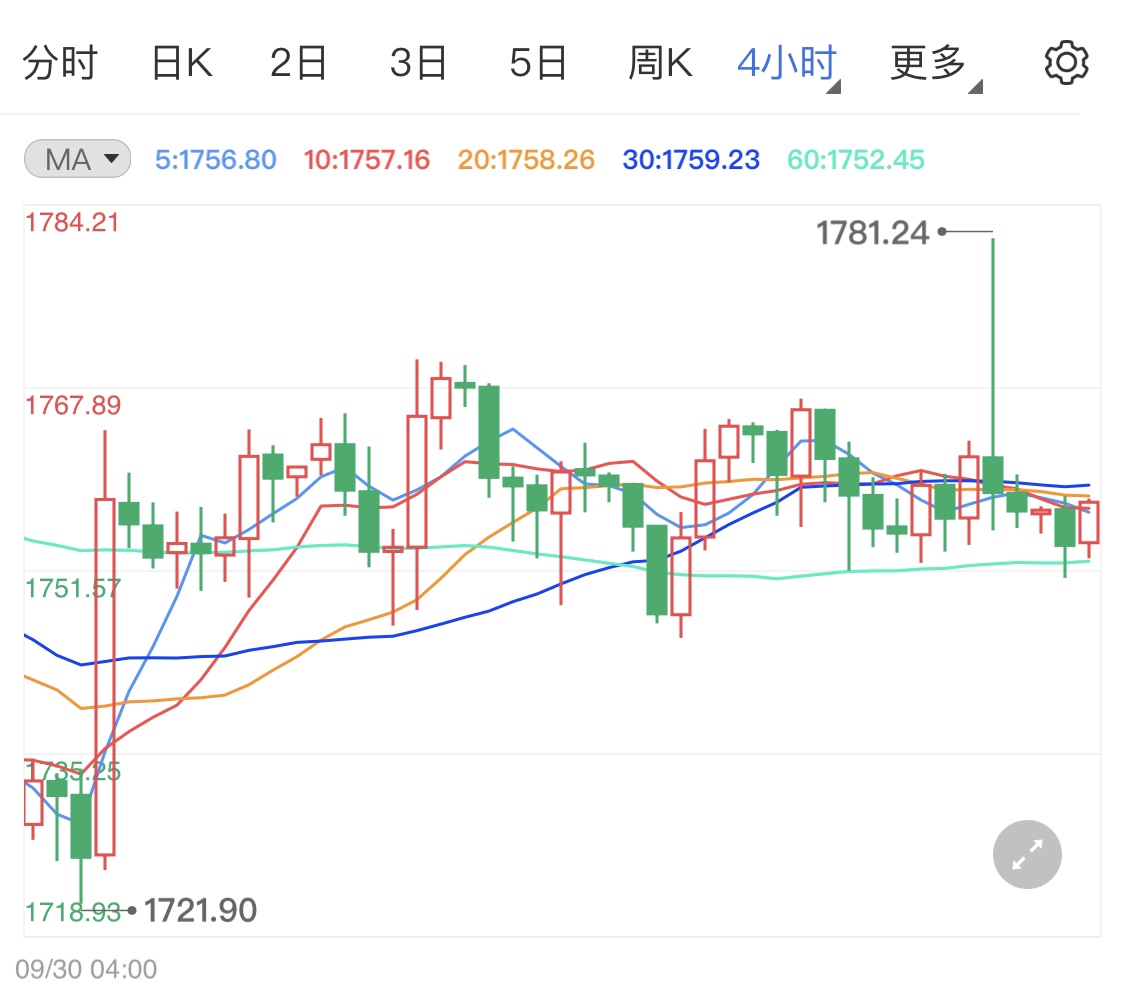
Task: Click the axis label 1767.89
Action: pos(72,405)
